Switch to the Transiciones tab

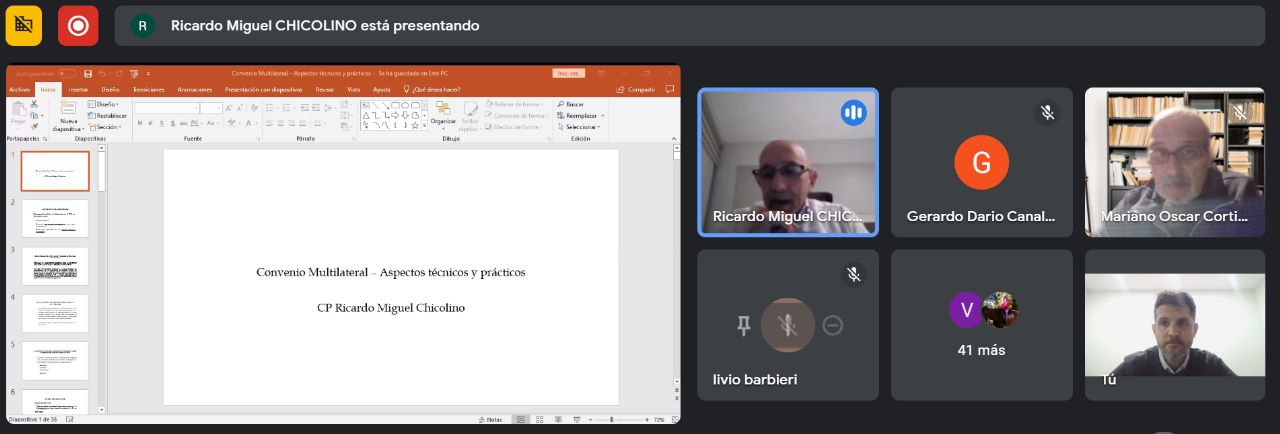click(148, 89)
